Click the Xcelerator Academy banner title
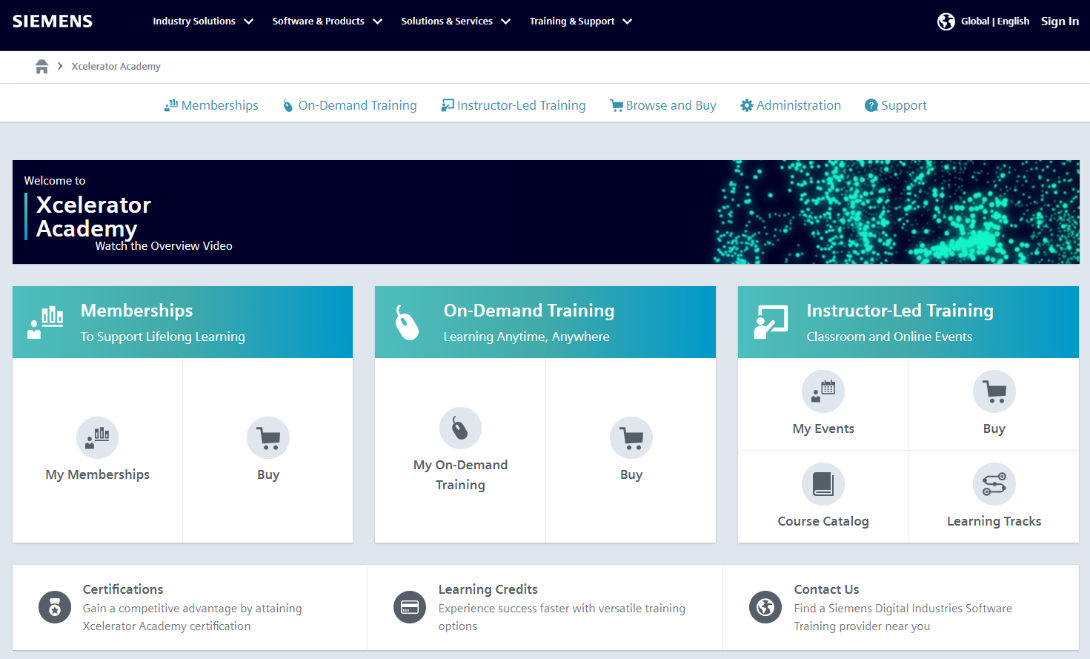The height and width of the screenshot is (659, 1090). click(93, 217)
